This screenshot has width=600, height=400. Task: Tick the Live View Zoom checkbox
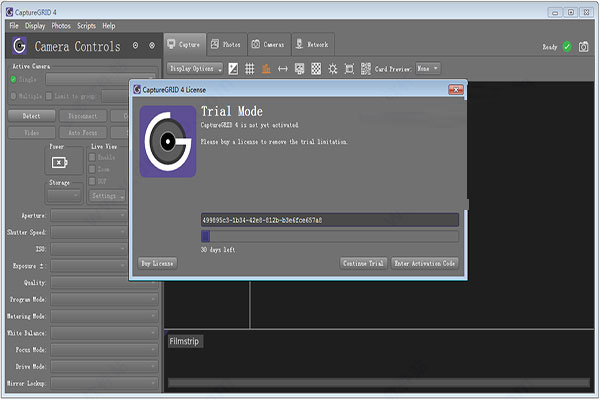click(x=92, y=169)
